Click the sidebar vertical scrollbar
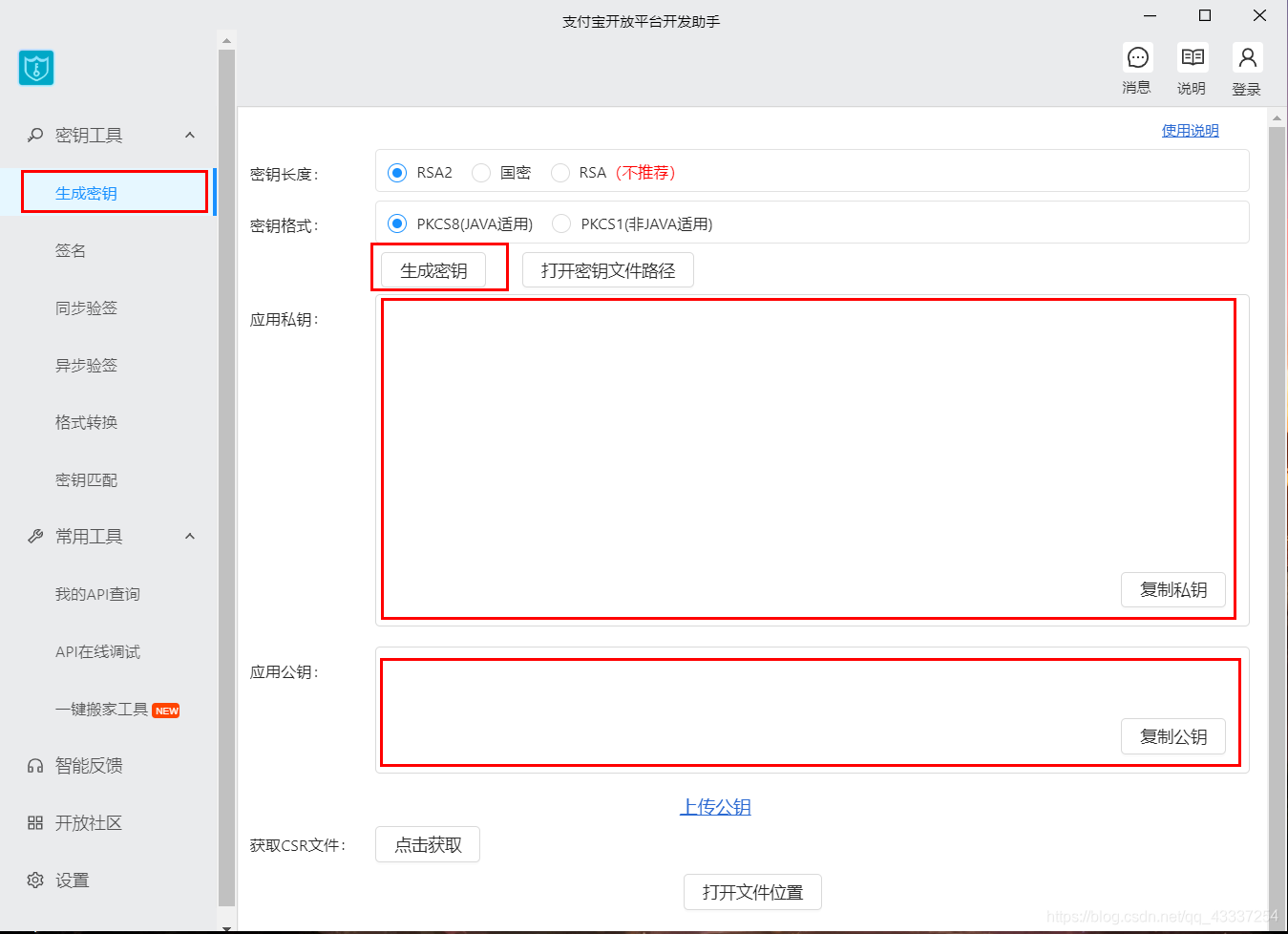The height and width of the screenshot is (934, 1288). 226,478
